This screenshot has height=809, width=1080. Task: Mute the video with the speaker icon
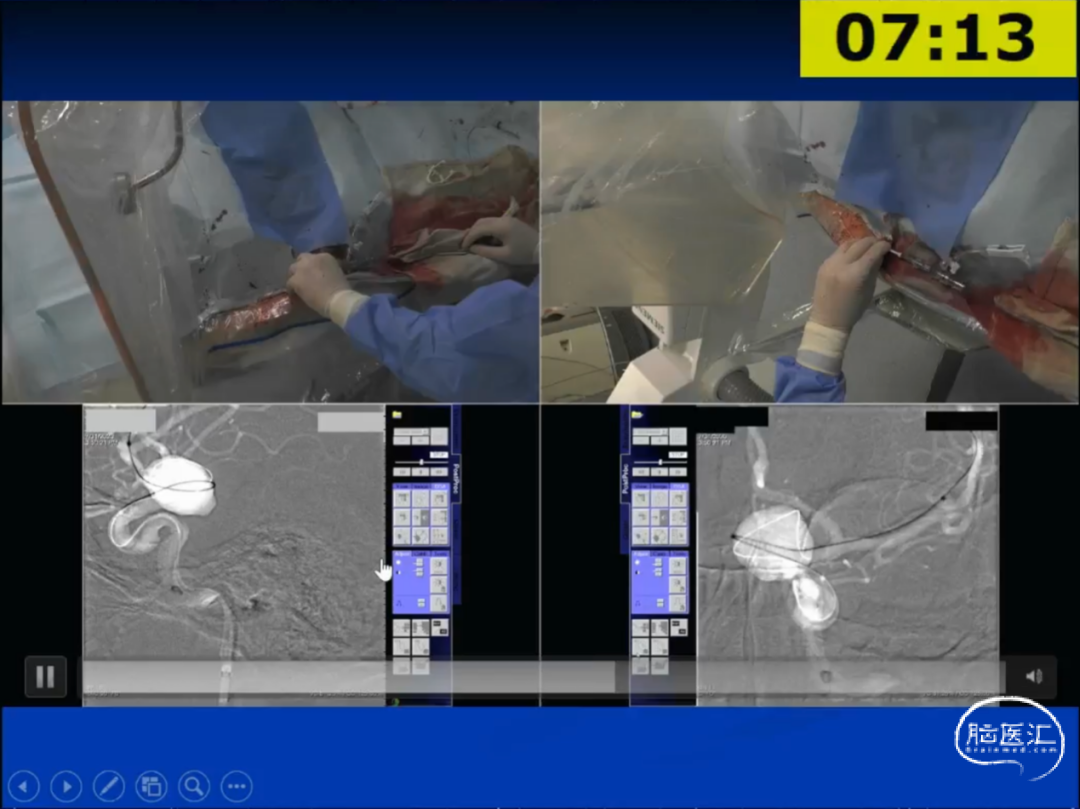1033,677
